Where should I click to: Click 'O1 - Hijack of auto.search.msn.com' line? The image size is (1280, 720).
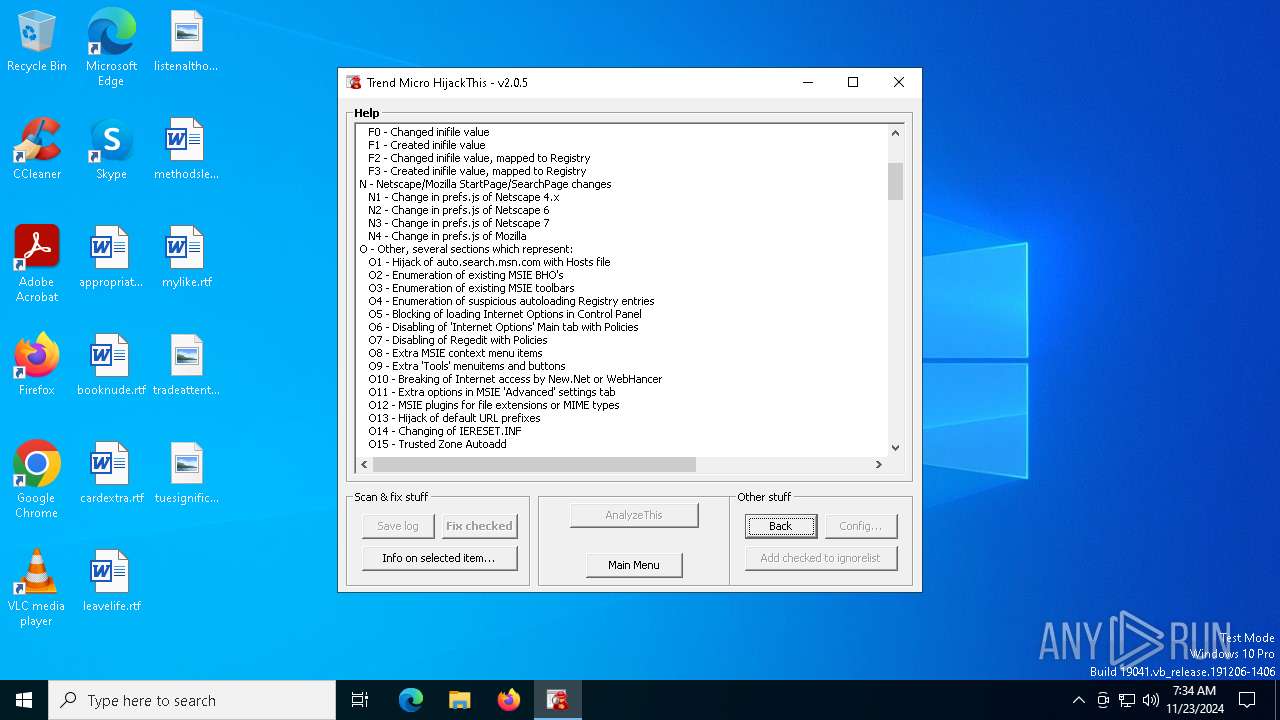pos(489,262)
